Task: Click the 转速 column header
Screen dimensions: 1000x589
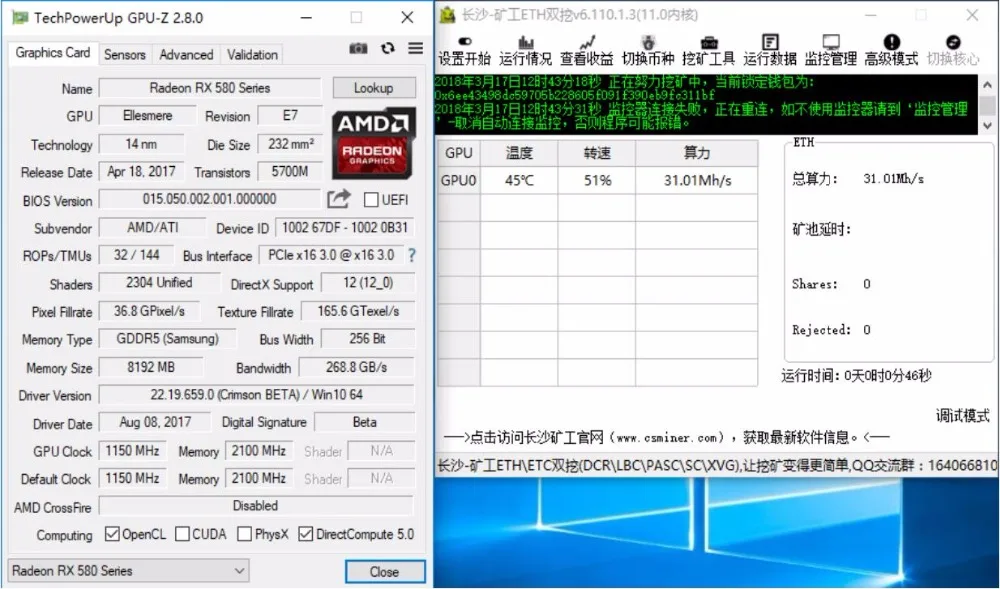Action: pyautogui.click(x=597, y=153)
